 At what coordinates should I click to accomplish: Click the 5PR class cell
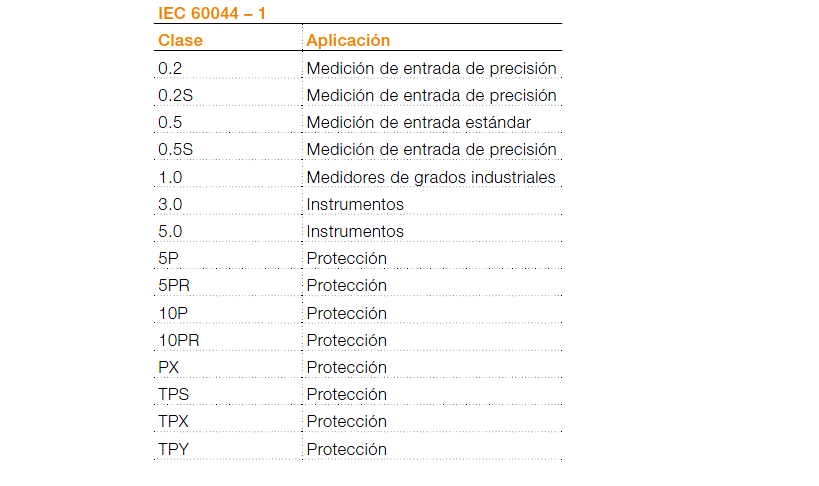[174, 285]
